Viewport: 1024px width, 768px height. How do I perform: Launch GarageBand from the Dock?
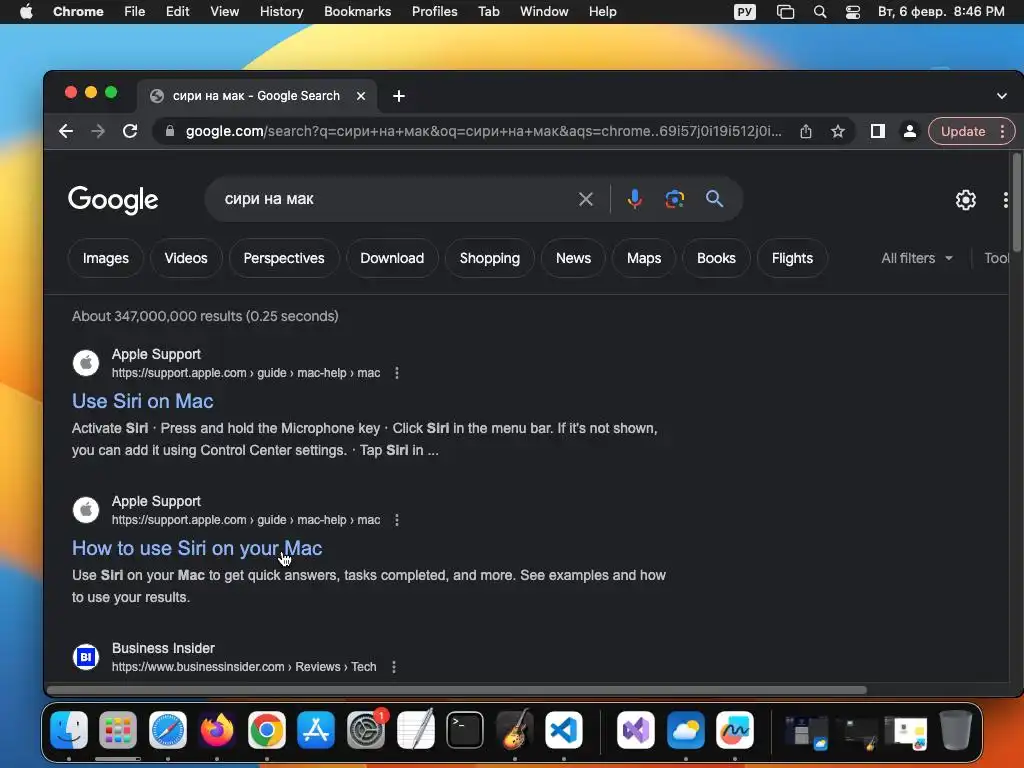pyautogui.click(x=515, y=730)
